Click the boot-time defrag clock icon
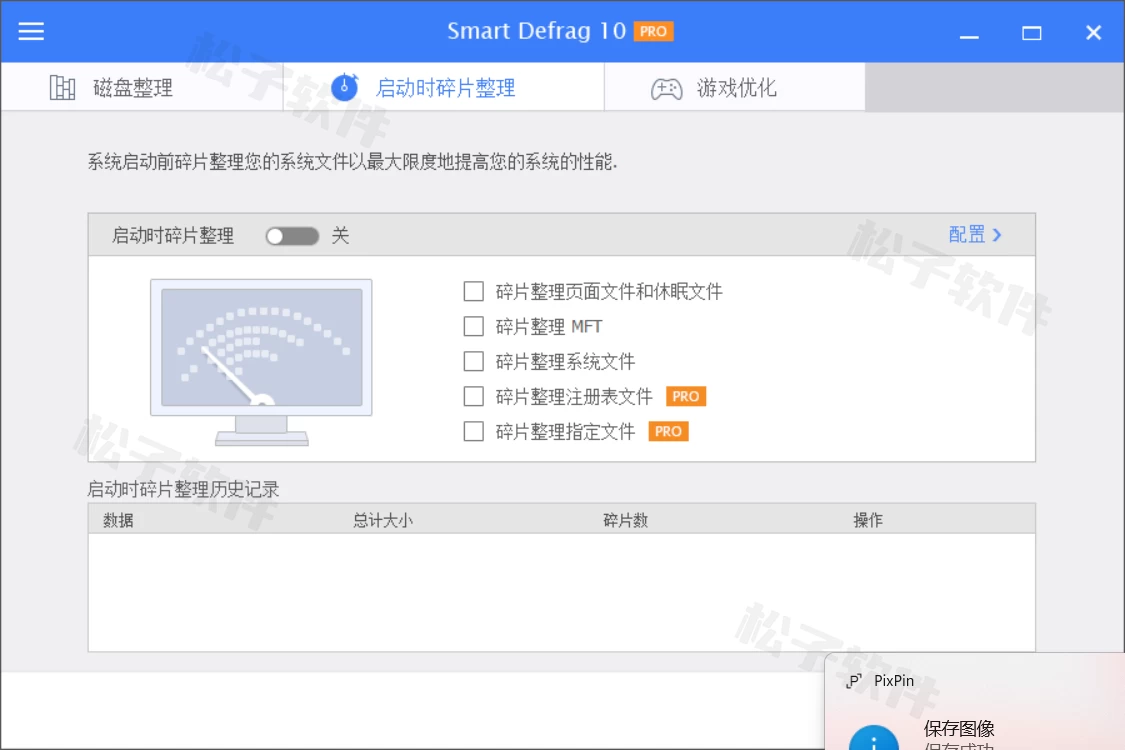This screenshot has width=1125, height=750. click(x=345, y=87)
